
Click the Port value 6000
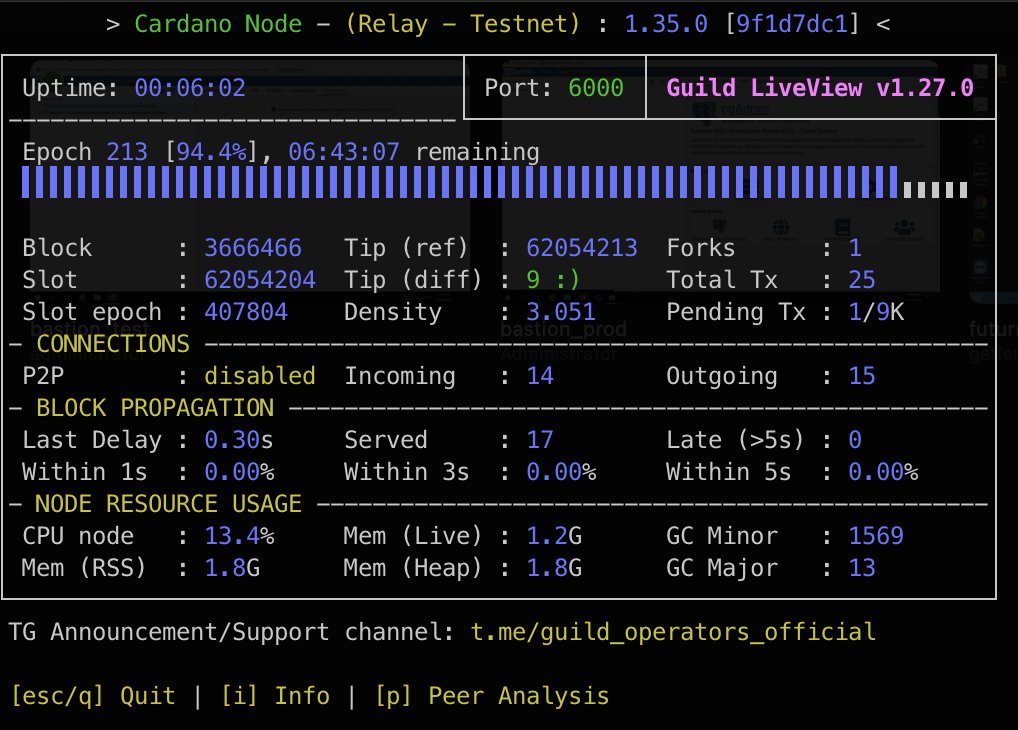point(595,88)
